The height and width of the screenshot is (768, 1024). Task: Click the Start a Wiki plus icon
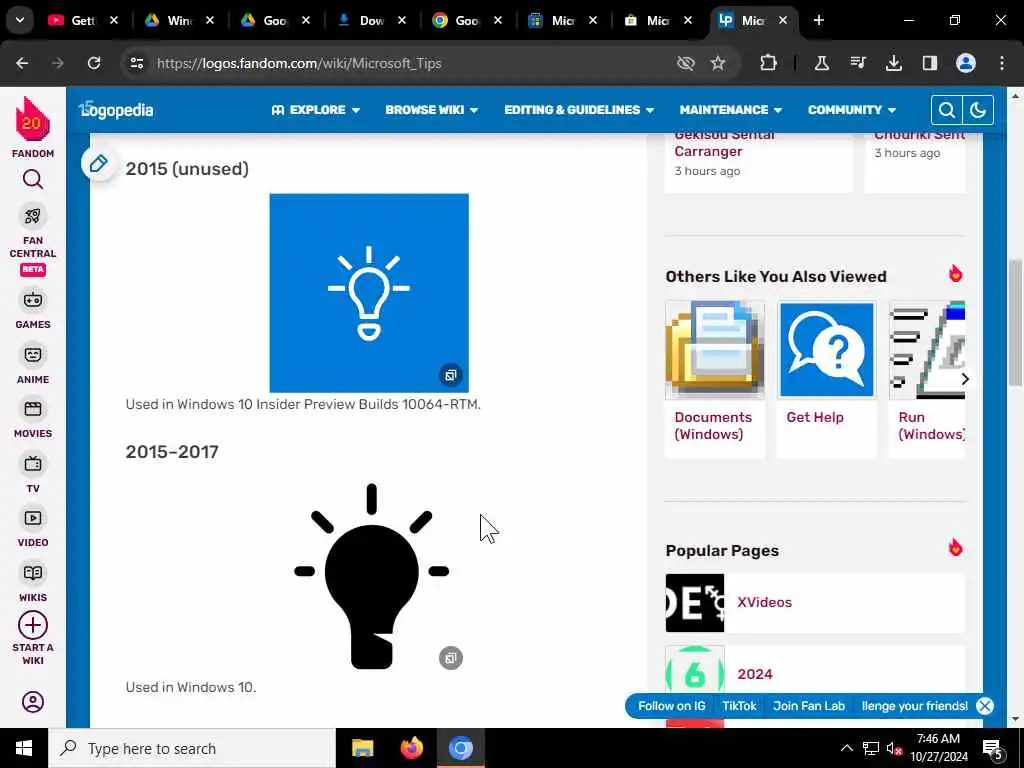(x=33, y=625)
